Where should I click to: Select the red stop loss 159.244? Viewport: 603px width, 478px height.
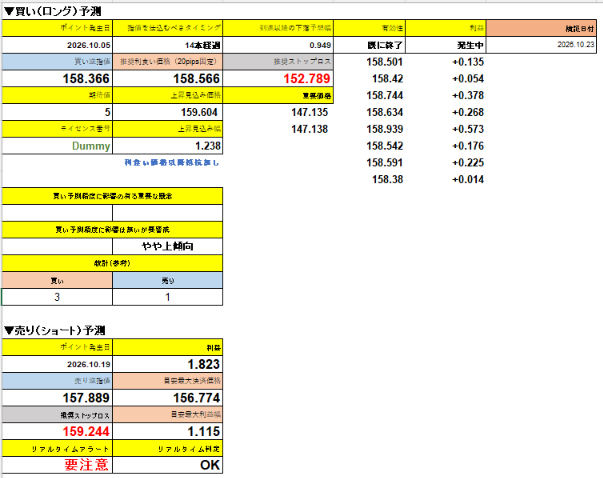coord(57,431)
